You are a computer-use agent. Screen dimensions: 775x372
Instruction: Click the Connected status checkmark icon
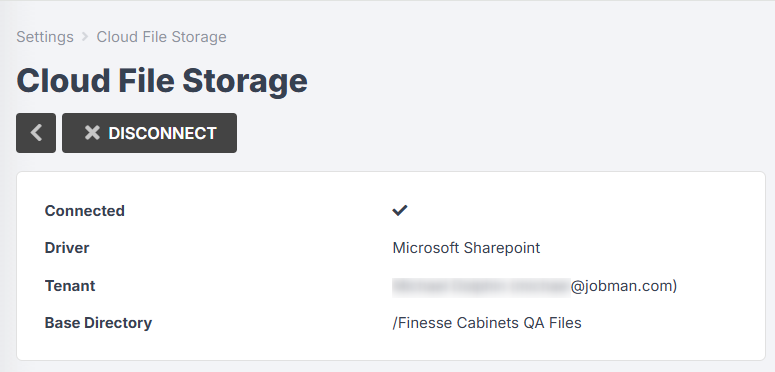tap(399, 210)
